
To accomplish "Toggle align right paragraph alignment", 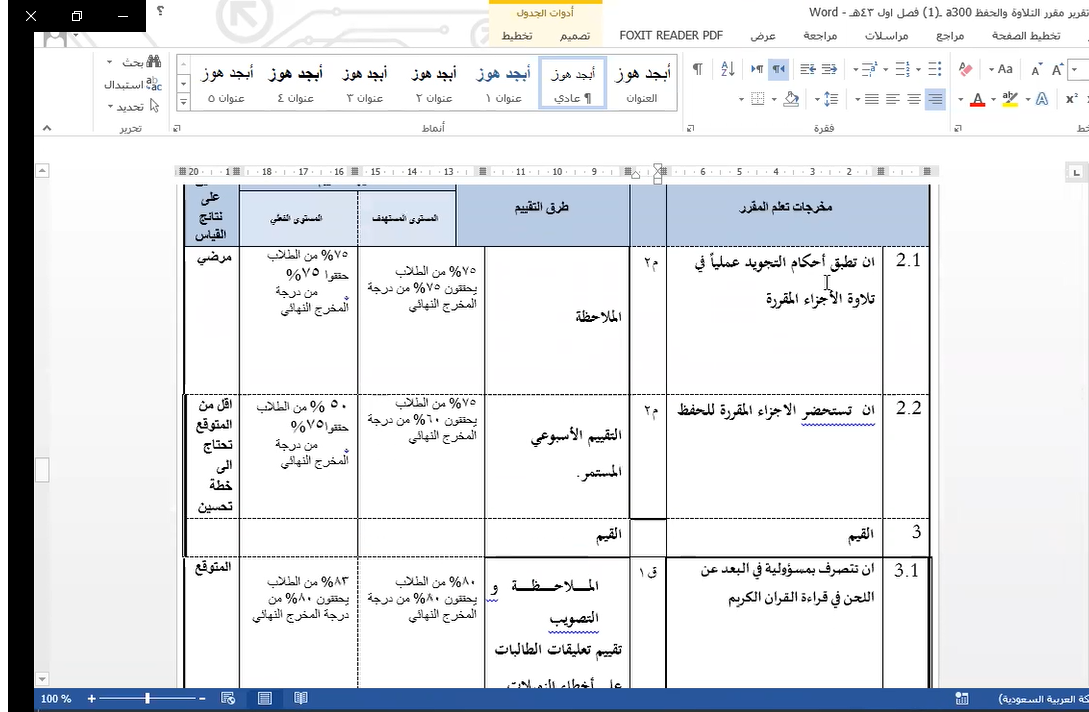I will 934,99.
